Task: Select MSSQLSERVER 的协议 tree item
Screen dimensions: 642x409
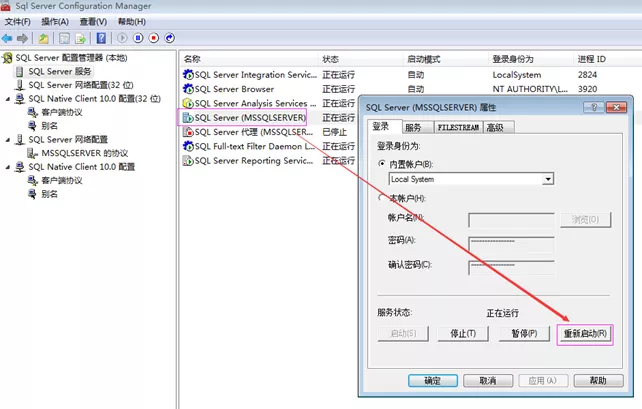Action: pyautogui.click(x=84, y=153)
